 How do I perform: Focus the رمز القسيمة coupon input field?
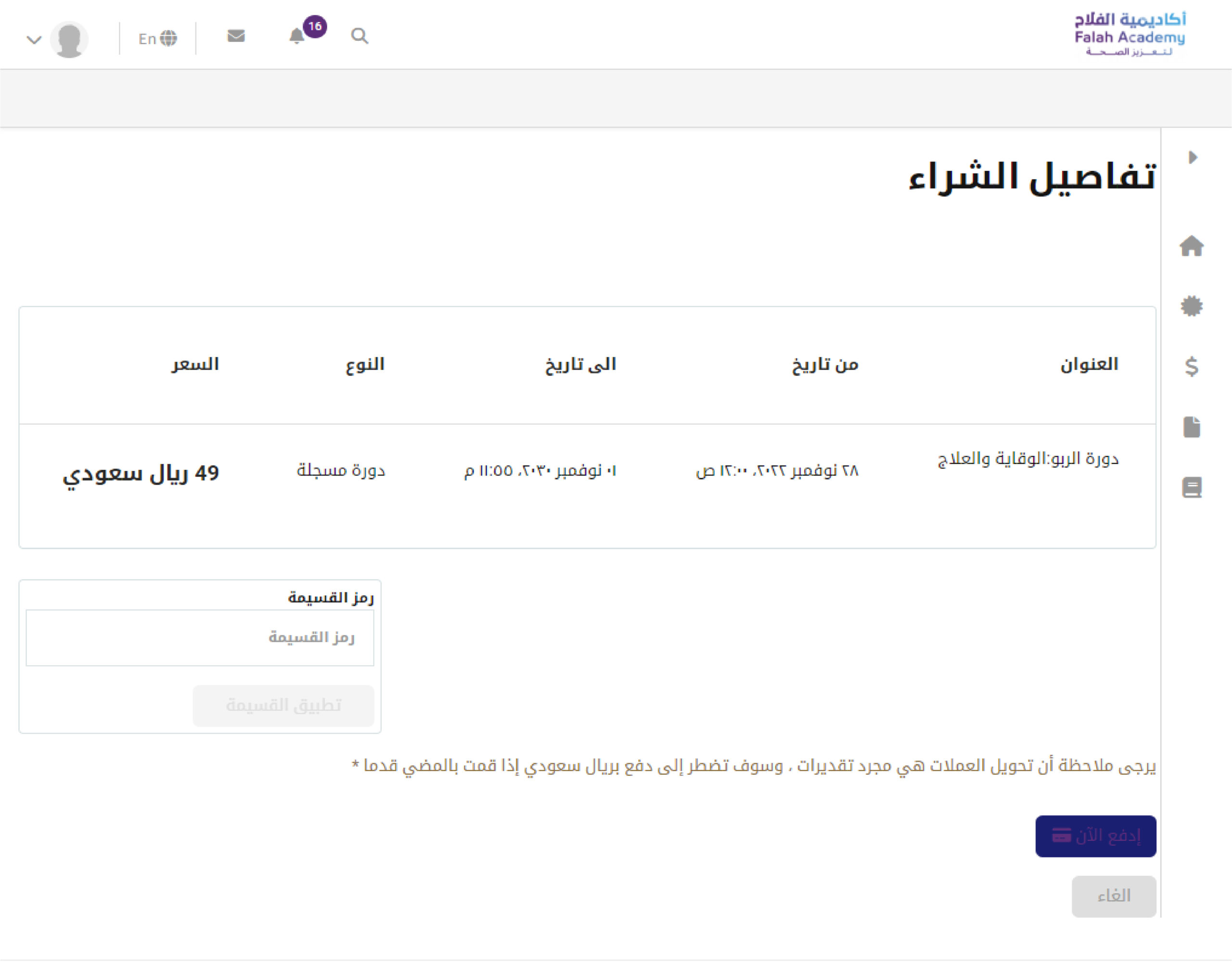200,637
